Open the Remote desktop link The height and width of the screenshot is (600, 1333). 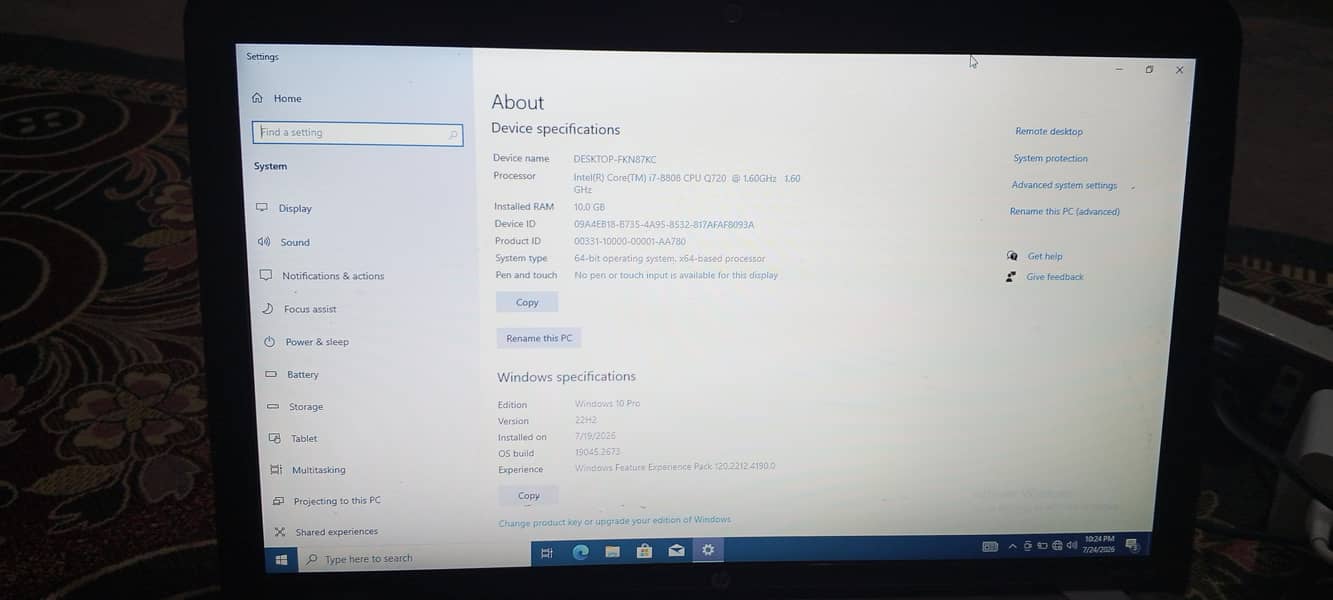click(x=1049, y=131)
